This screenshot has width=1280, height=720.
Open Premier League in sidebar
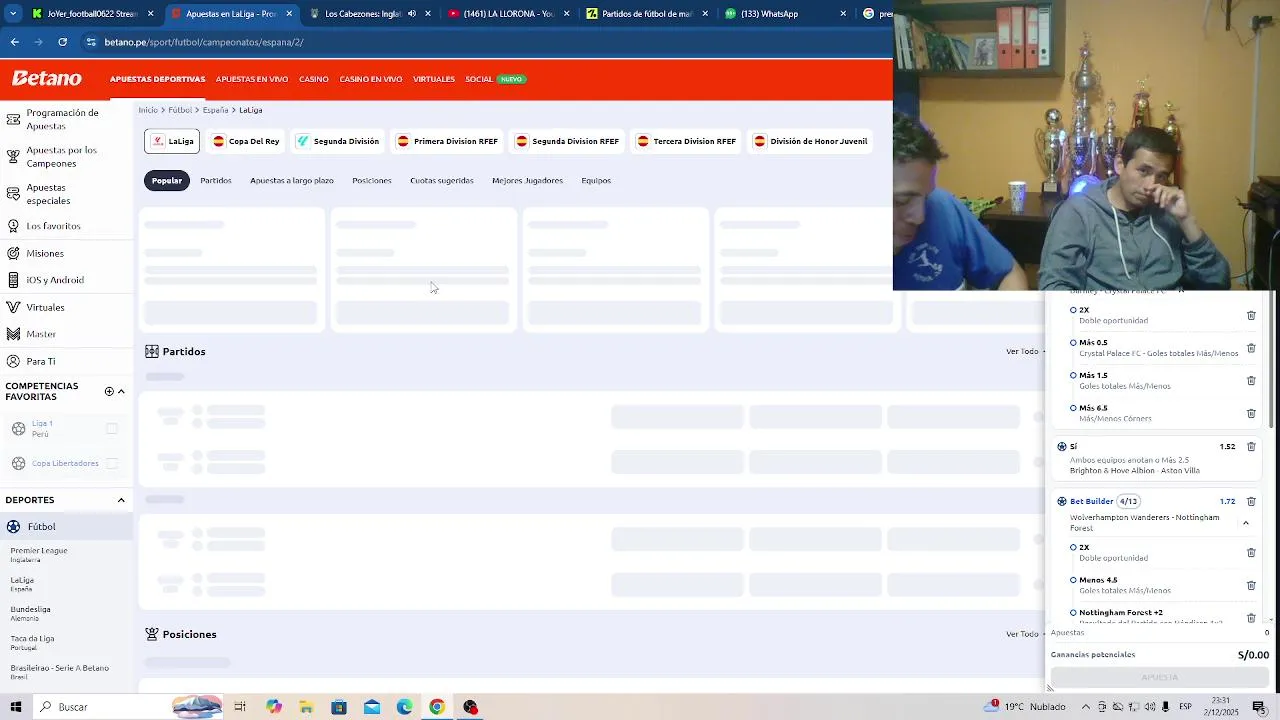(x=39, y=554)
